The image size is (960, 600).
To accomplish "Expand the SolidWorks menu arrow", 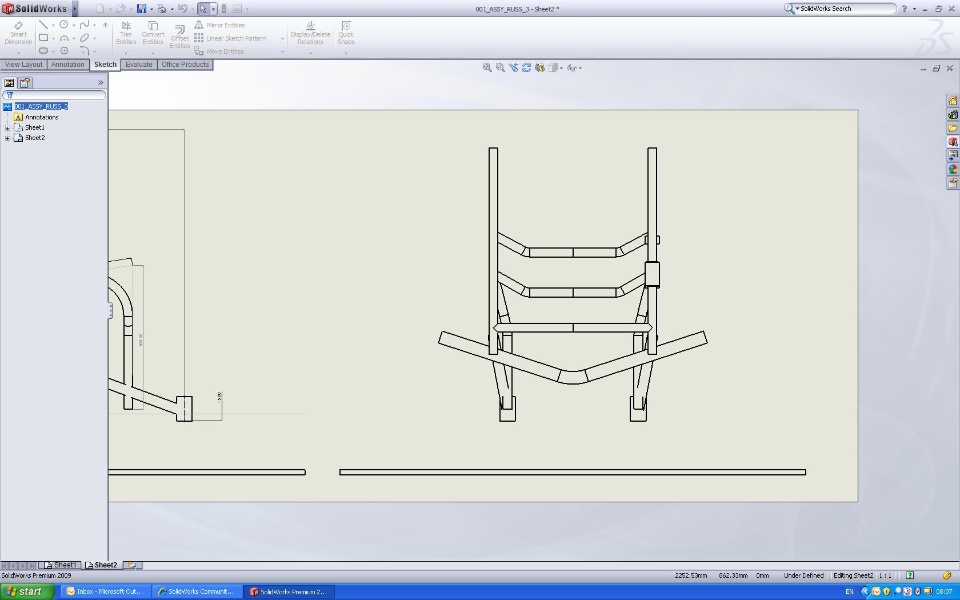I will [x=75, y=9].
